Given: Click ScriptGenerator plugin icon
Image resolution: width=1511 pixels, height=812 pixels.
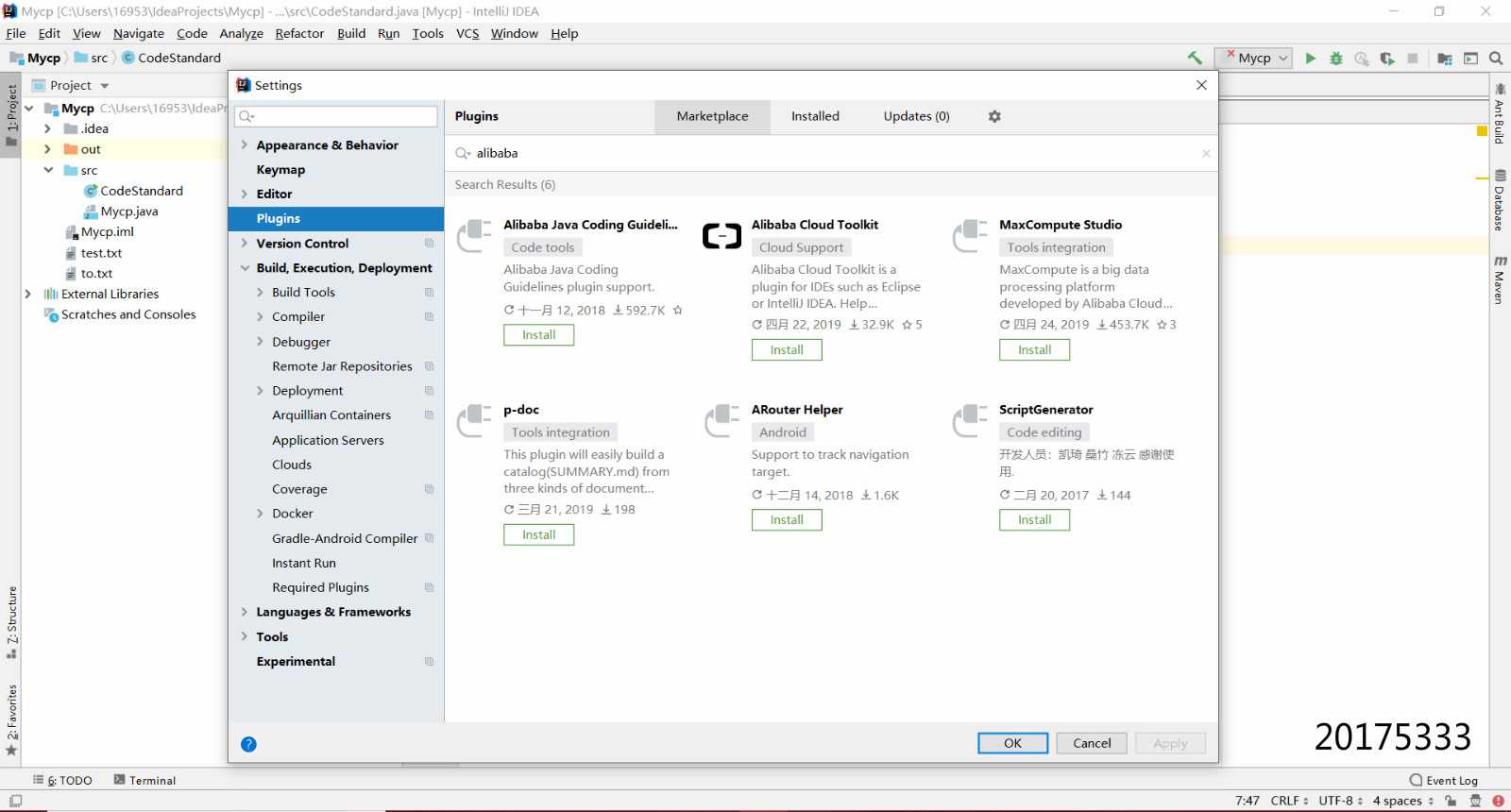Looking at the screenshot, I should [x=970, y=421].
